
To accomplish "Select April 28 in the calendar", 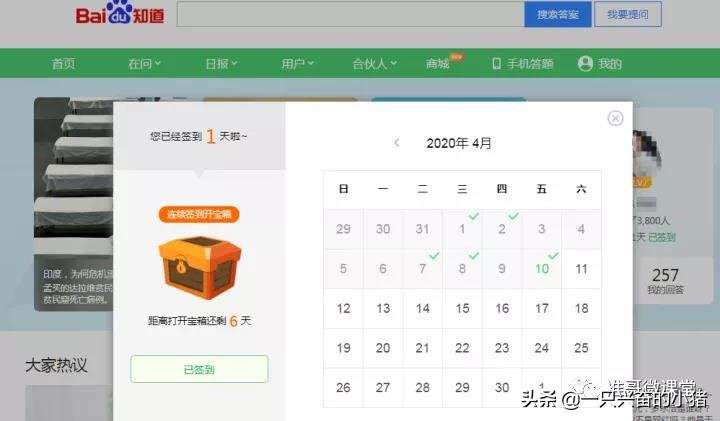I will coord(422,387).
